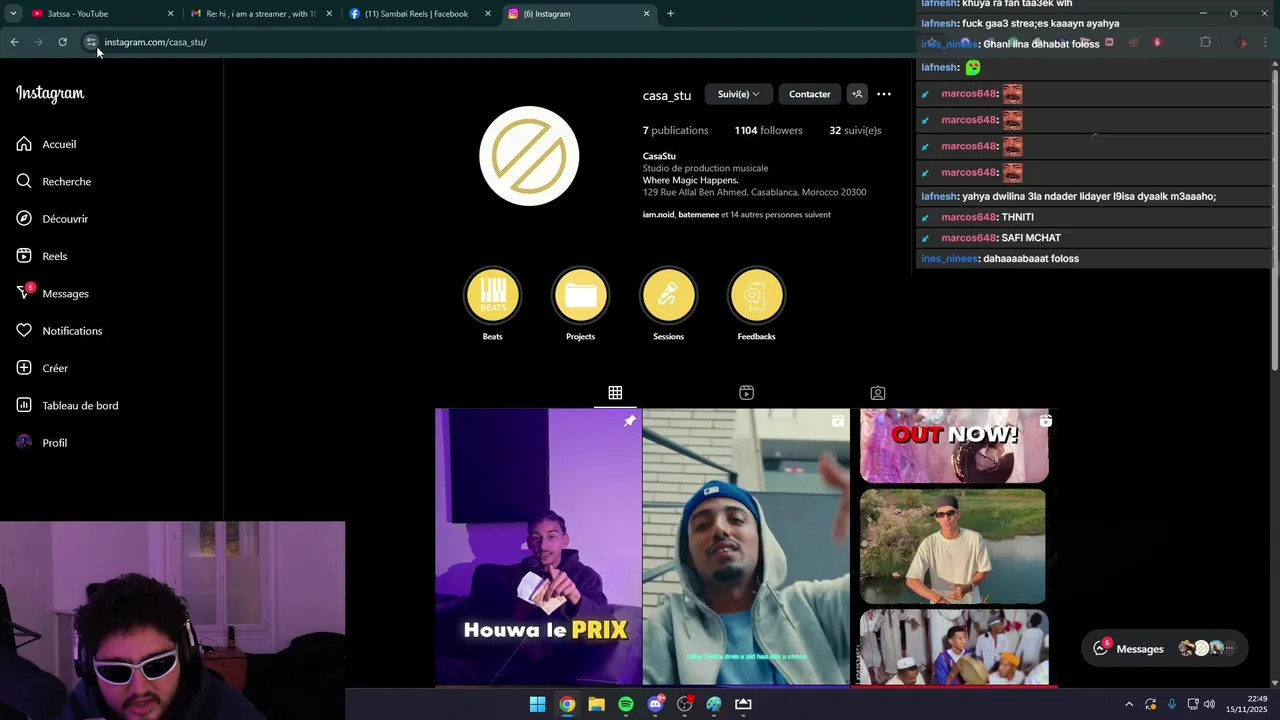The image size is (1280, 720).
Task: Click the casa_stu username heading
Action: tap(667, 96)
